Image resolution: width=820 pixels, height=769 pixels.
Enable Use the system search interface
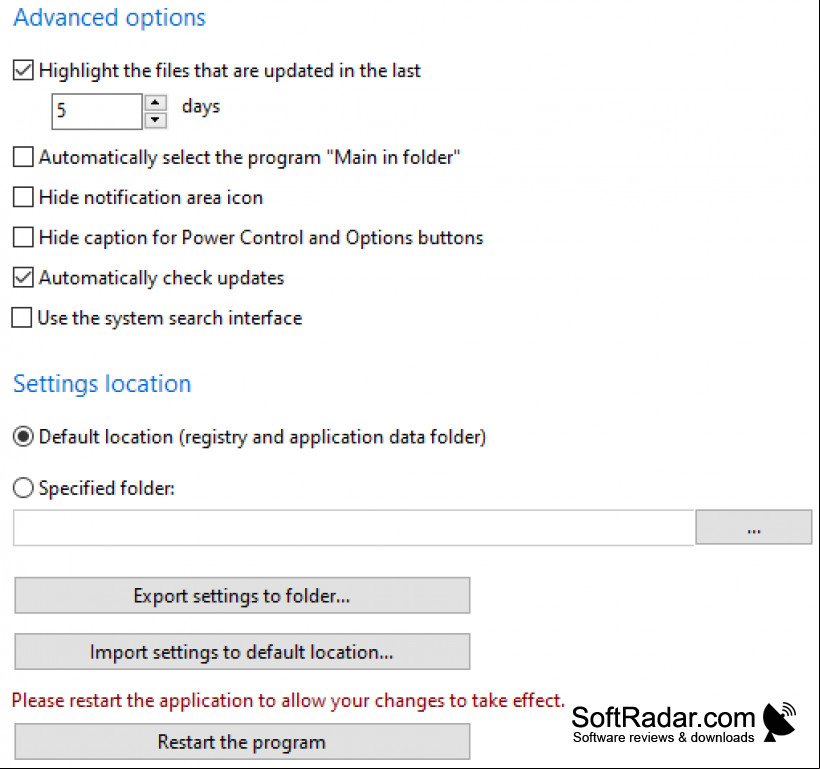click(x=21, y=318)
